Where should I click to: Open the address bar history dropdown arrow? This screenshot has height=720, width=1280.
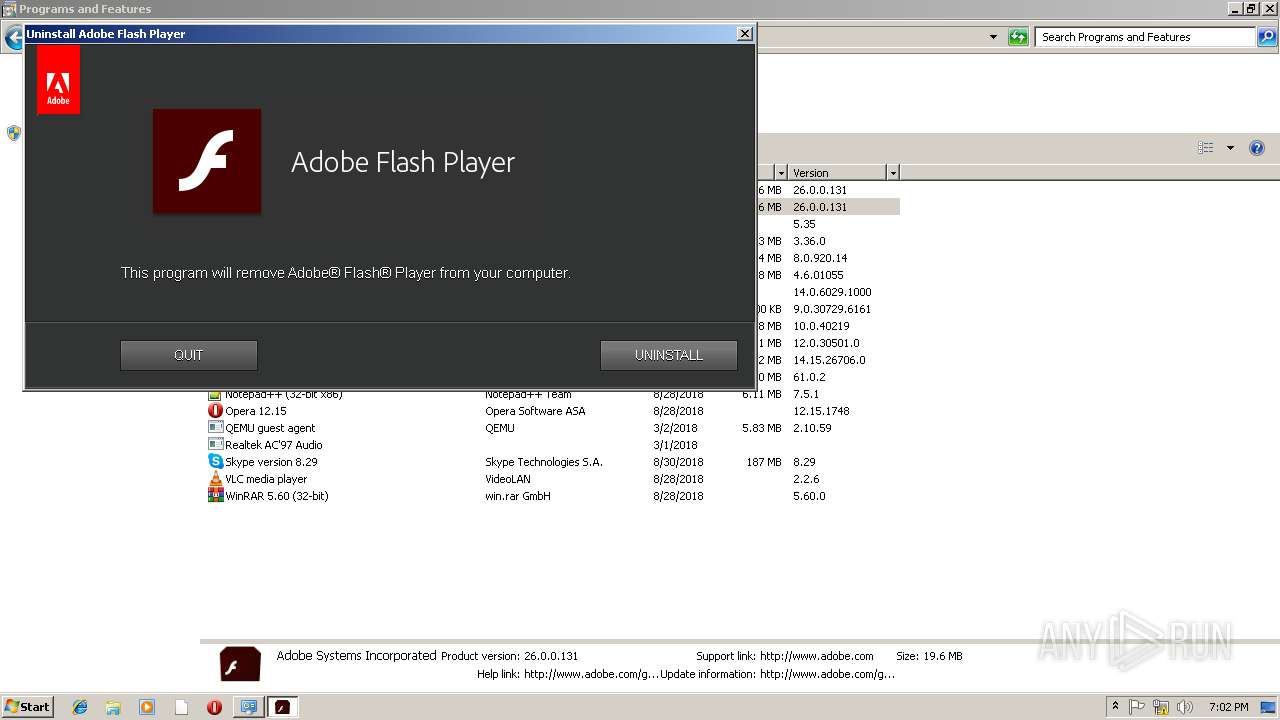pyautogui.click(x=993, y=37)
